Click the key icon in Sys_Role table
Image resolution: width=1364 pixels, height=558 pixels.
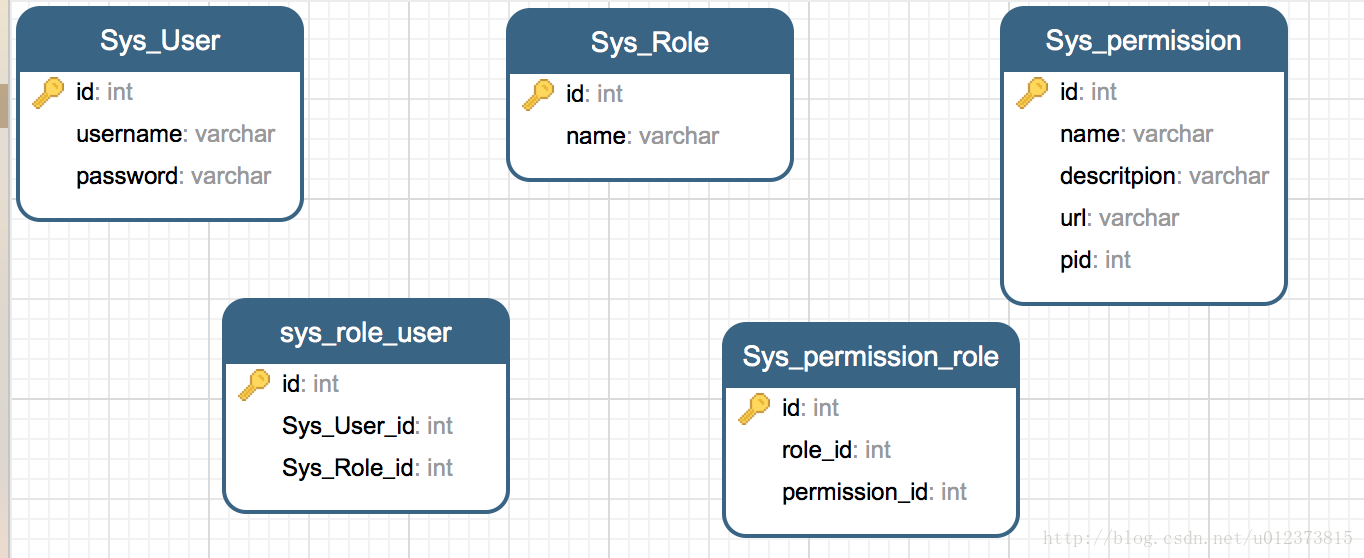[x=538, y=95]
